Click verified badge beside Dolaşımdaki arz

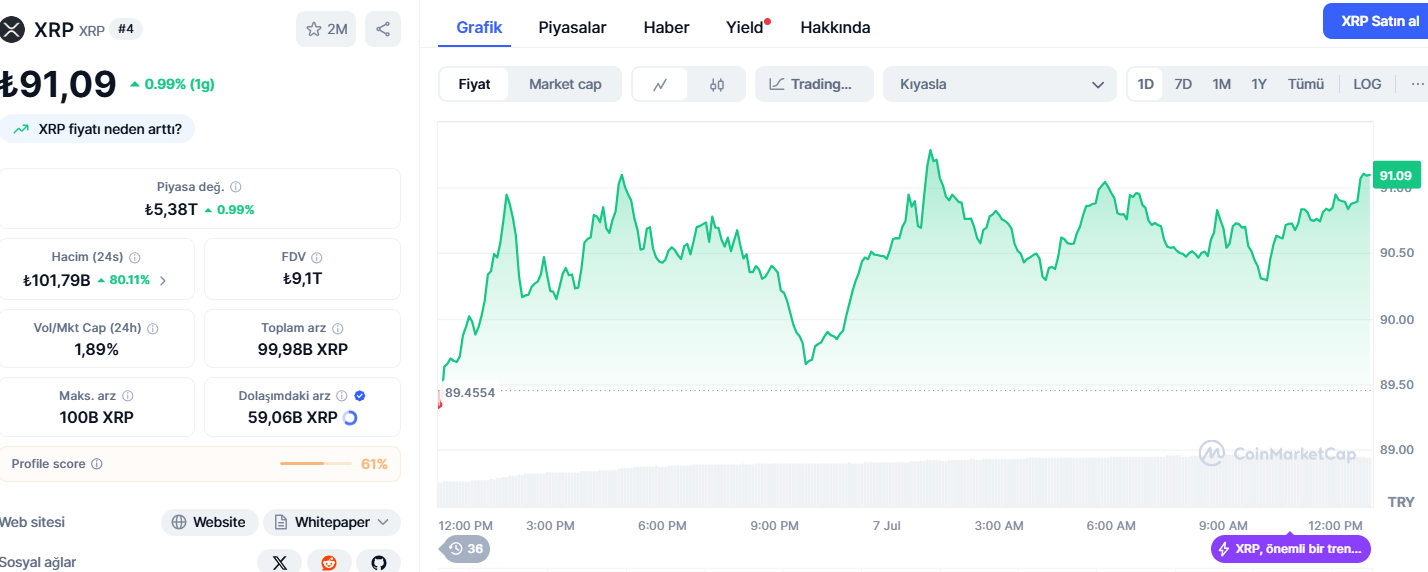pos(360,396)
